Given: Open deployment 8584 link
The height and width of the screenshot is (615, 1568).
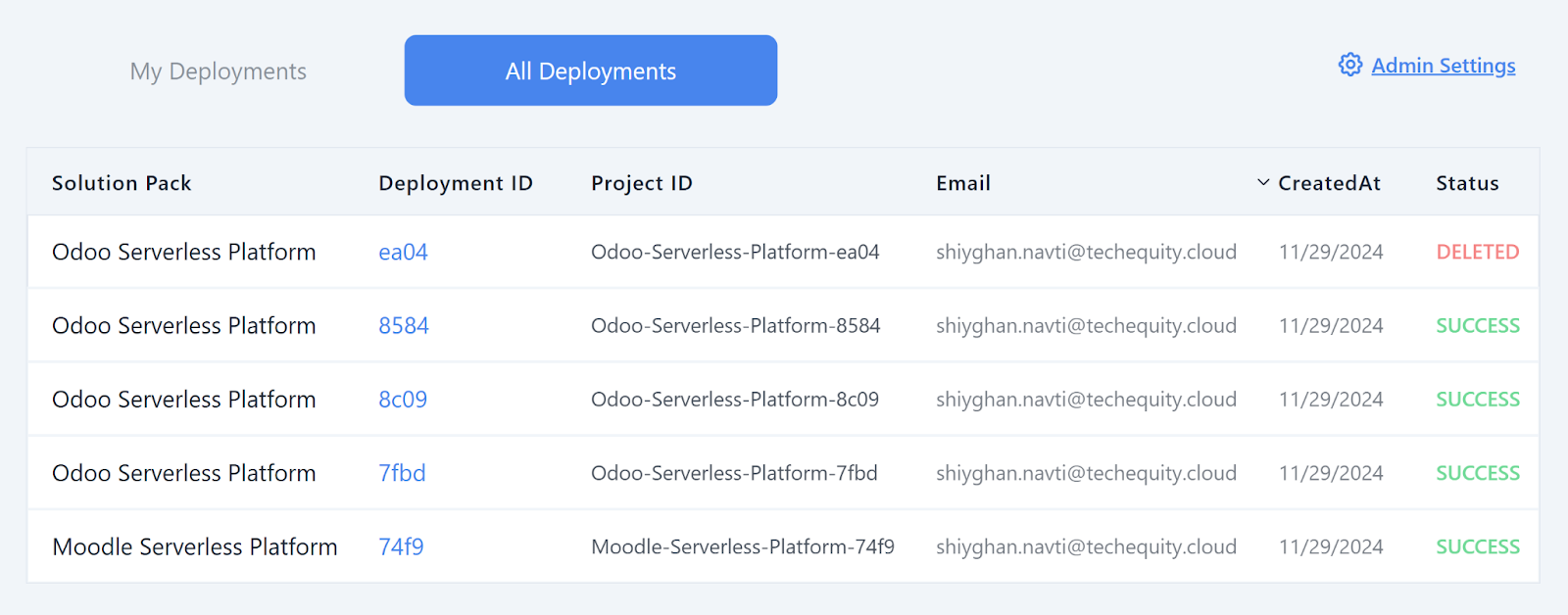Looking at the screenshot, I should click(404, 325).
